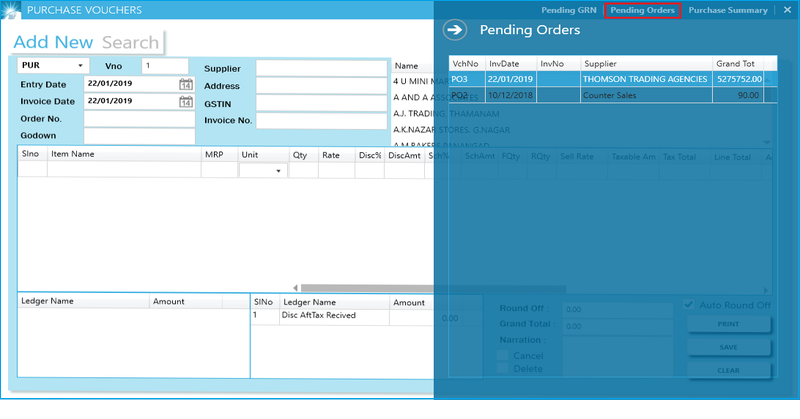Expand the Unit dropdown in item row
Image resolution: width=800 pixels, height=419 pixels.
click(x=278, y=171)
